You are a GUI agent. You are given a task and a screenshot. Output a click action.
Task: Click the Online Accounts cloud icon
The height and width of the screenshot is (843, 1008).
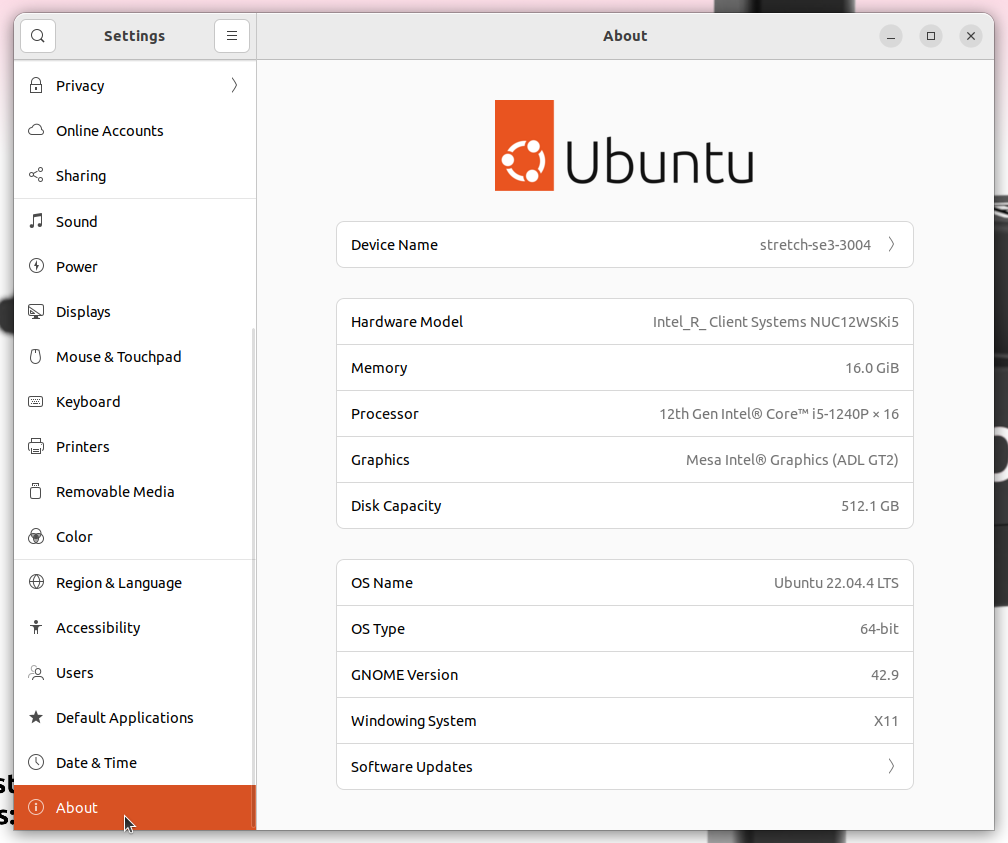[36, 131]
